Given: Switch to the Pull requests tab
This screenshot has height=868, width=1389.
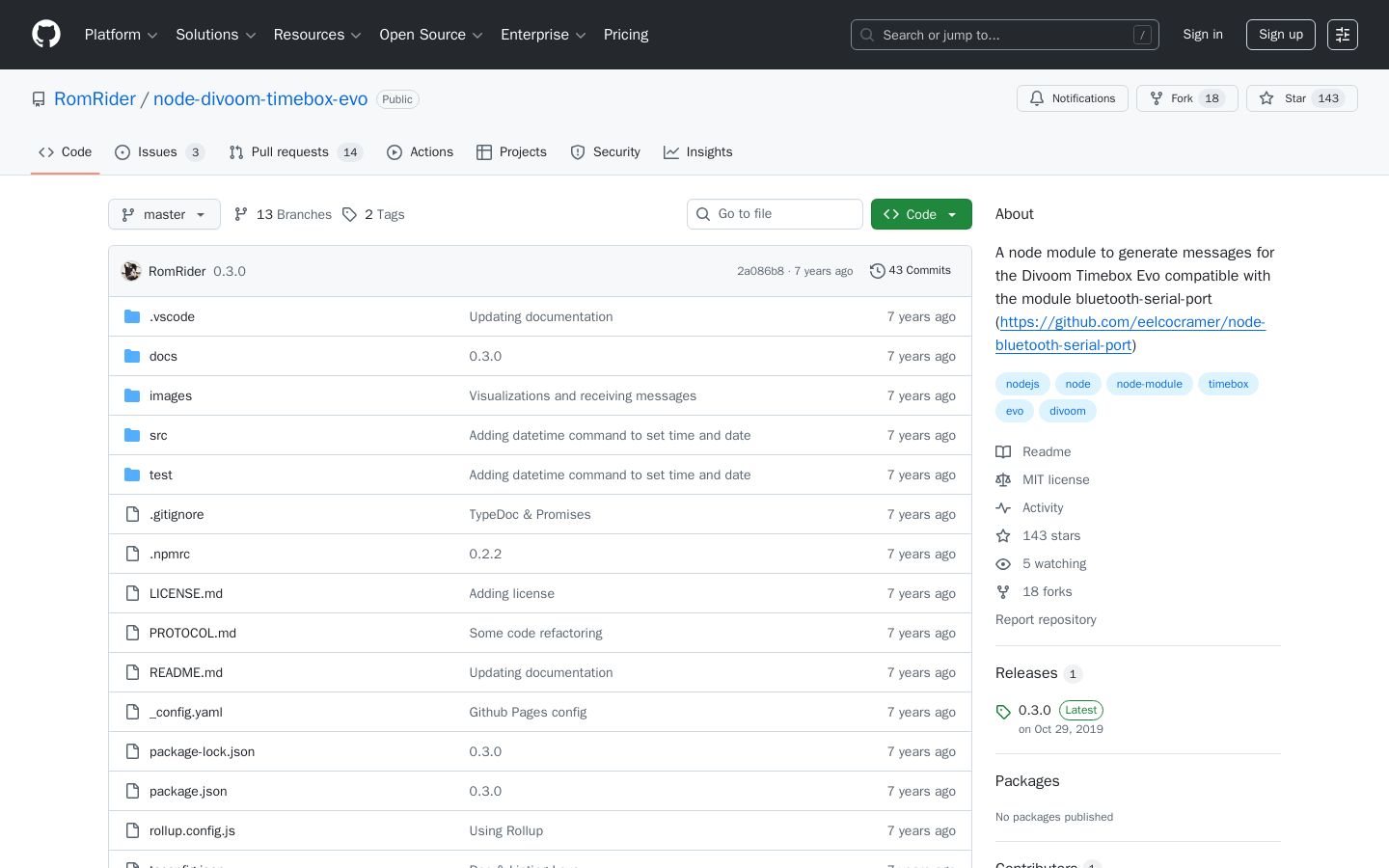Looking at the screenshot, I should pos(295,152).
